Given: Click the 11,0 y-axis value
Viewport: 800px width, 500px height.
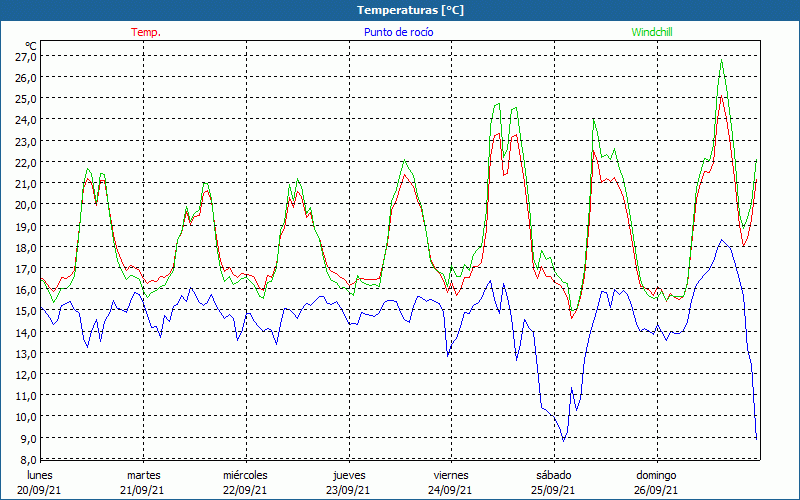Looking at the screenshot, I should tap(26, 396).
